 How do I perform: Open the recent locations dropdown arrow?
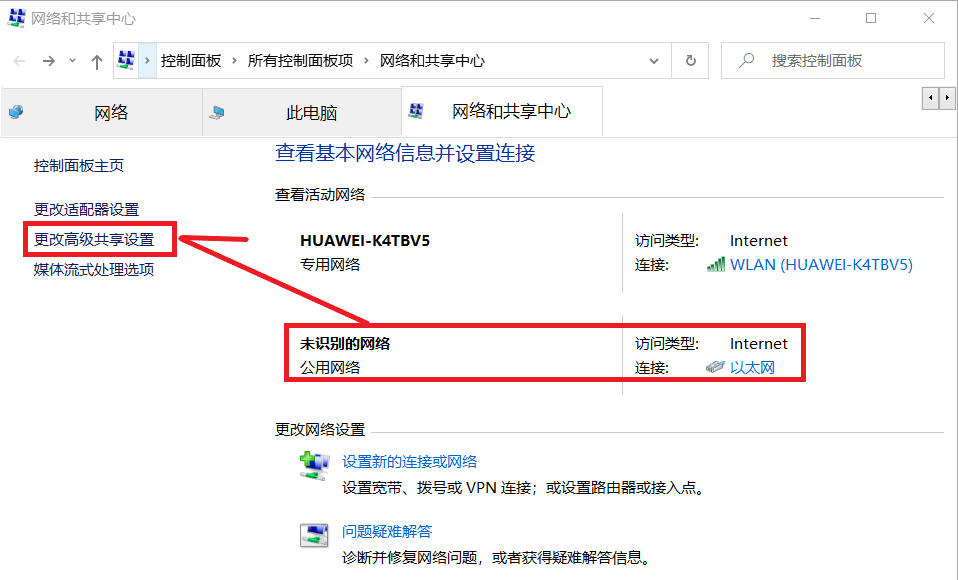click(72, 61)
